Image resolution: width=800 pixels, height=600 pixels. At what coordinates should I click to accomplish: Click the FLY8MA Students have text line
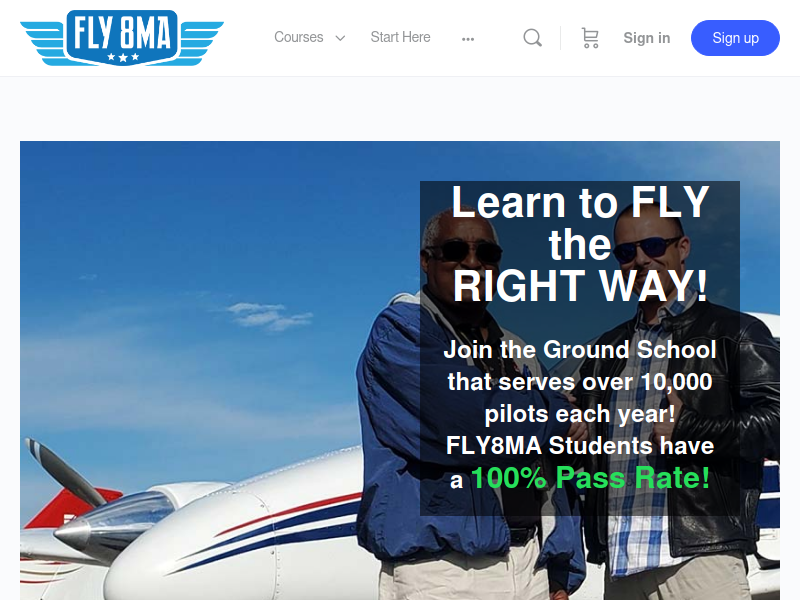tap(580, 445)
